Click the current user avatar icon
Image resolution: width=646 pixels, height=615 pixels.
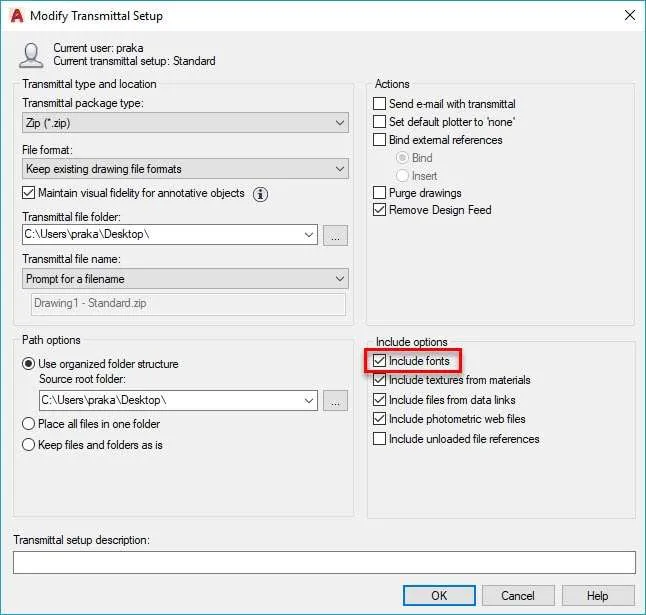[31, 55]
